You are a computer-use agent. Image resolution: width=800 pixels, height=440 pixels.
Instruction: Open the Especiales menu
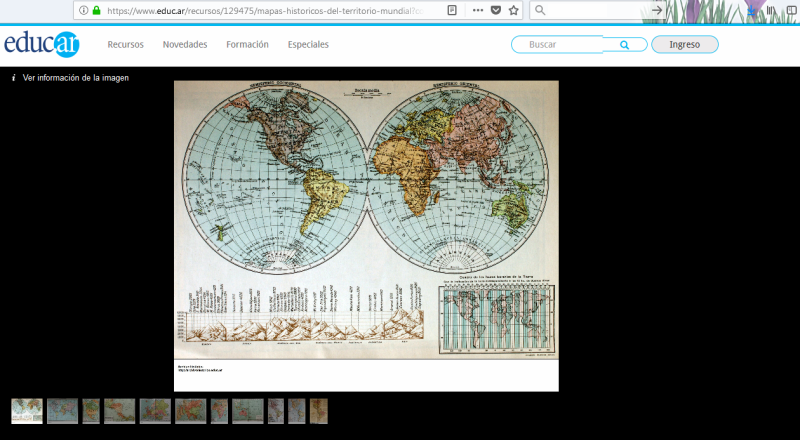(308, 44)
